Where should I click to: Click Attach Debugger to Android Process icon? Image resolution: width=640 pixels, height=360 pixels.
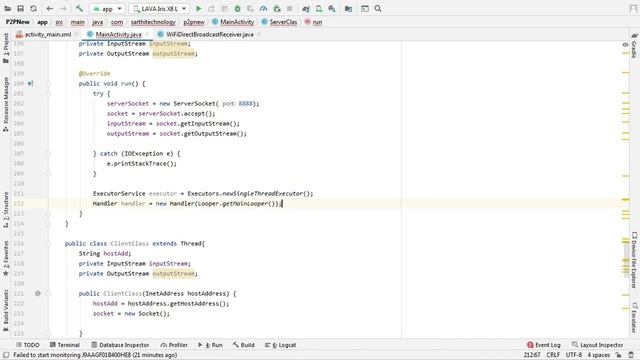coord(277,9)
